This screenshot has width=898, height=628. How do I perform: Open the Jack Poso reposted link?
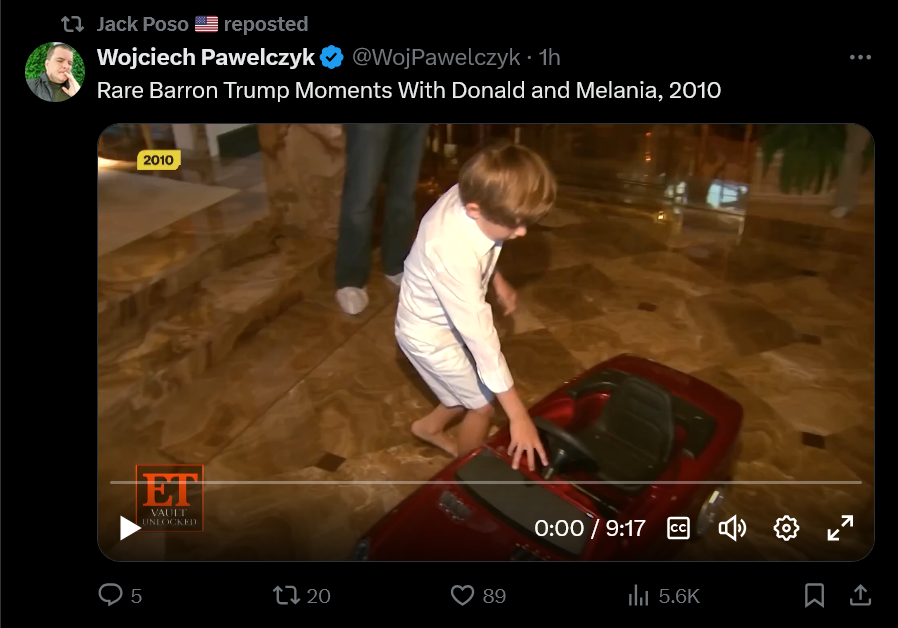202,24
